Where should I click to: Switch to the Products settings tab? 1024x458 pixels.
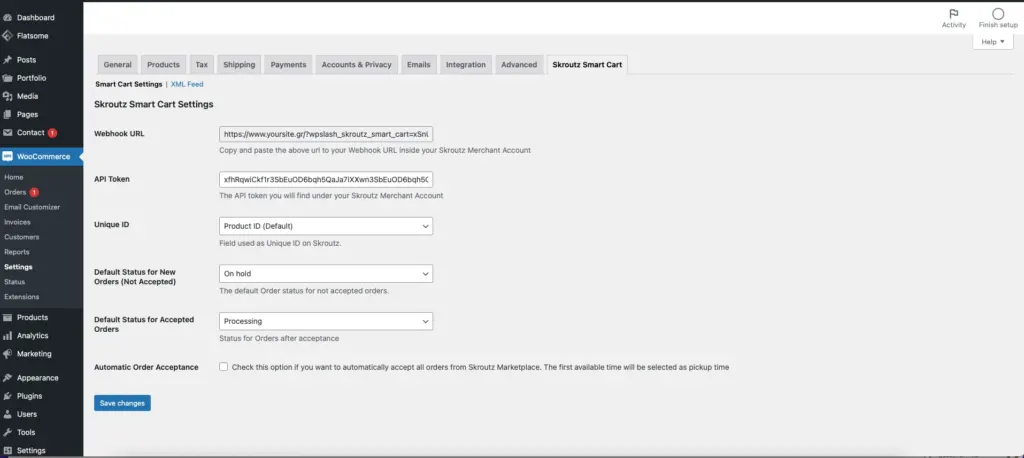[x=163, y=65]
